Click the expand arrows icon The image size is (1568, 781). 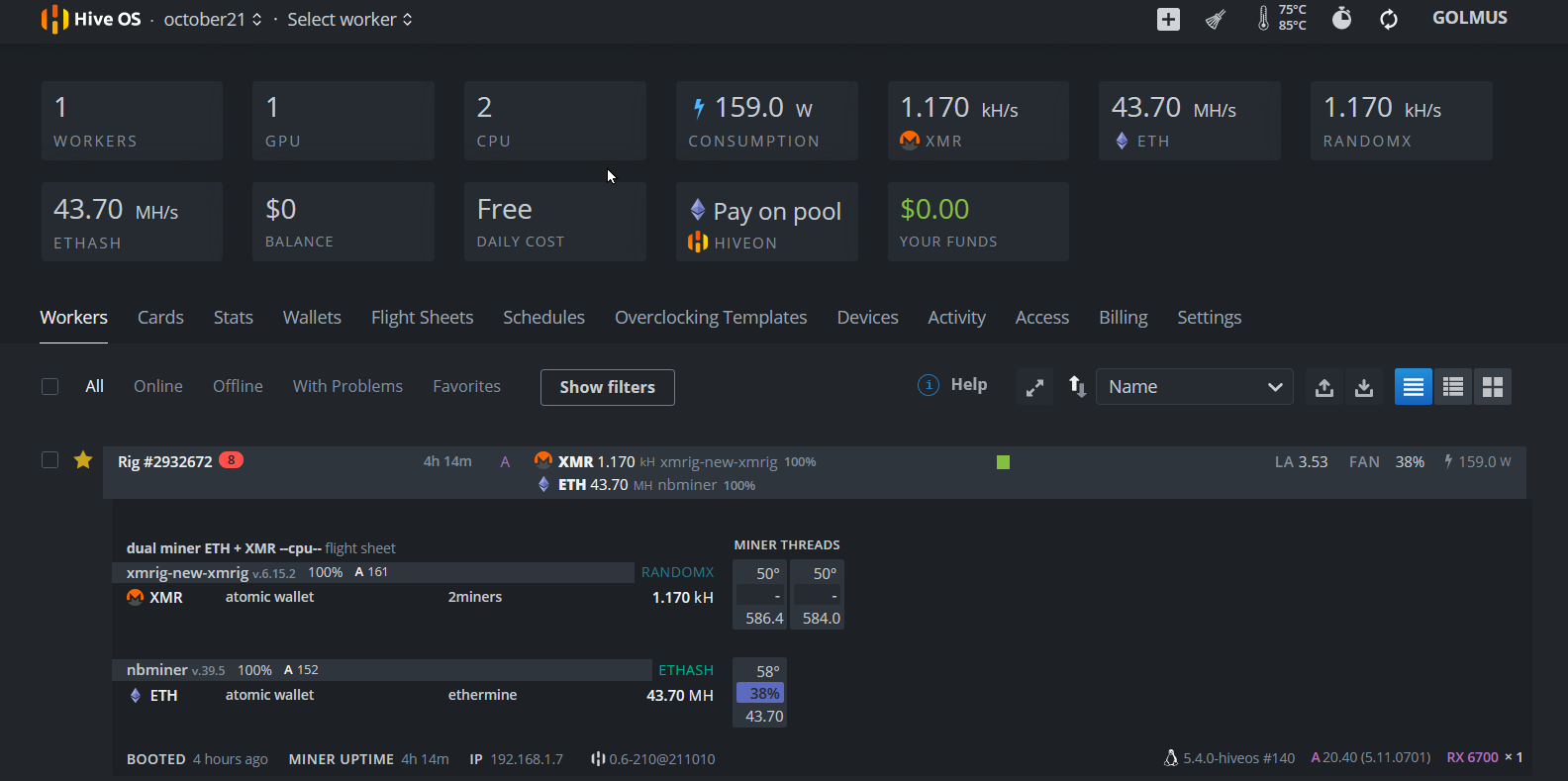[x=1034, y=387]
